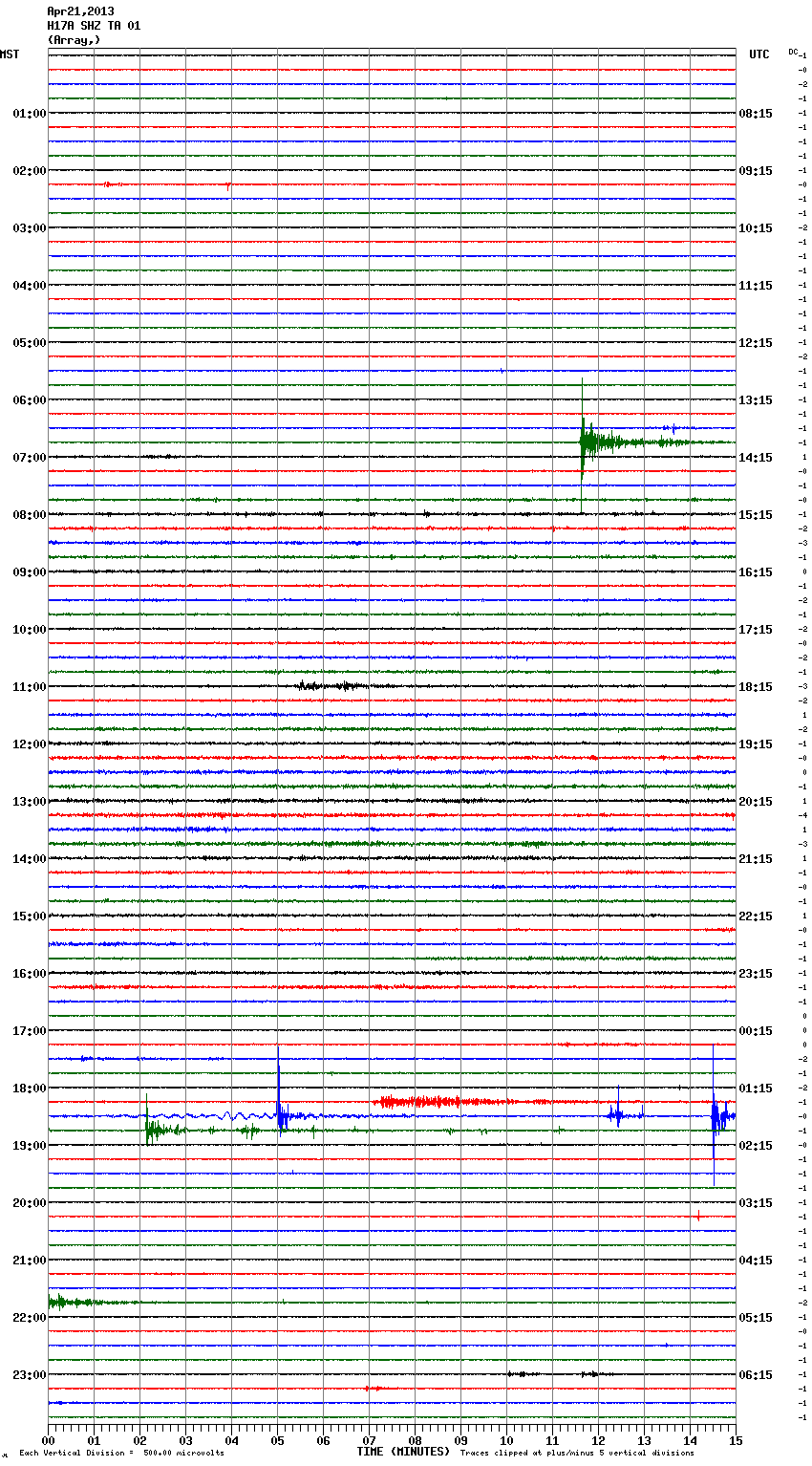The width and height of the screenshot is (812, 1466).
Task: Click the 05:00 MST time label
Action: pos(30,343)
